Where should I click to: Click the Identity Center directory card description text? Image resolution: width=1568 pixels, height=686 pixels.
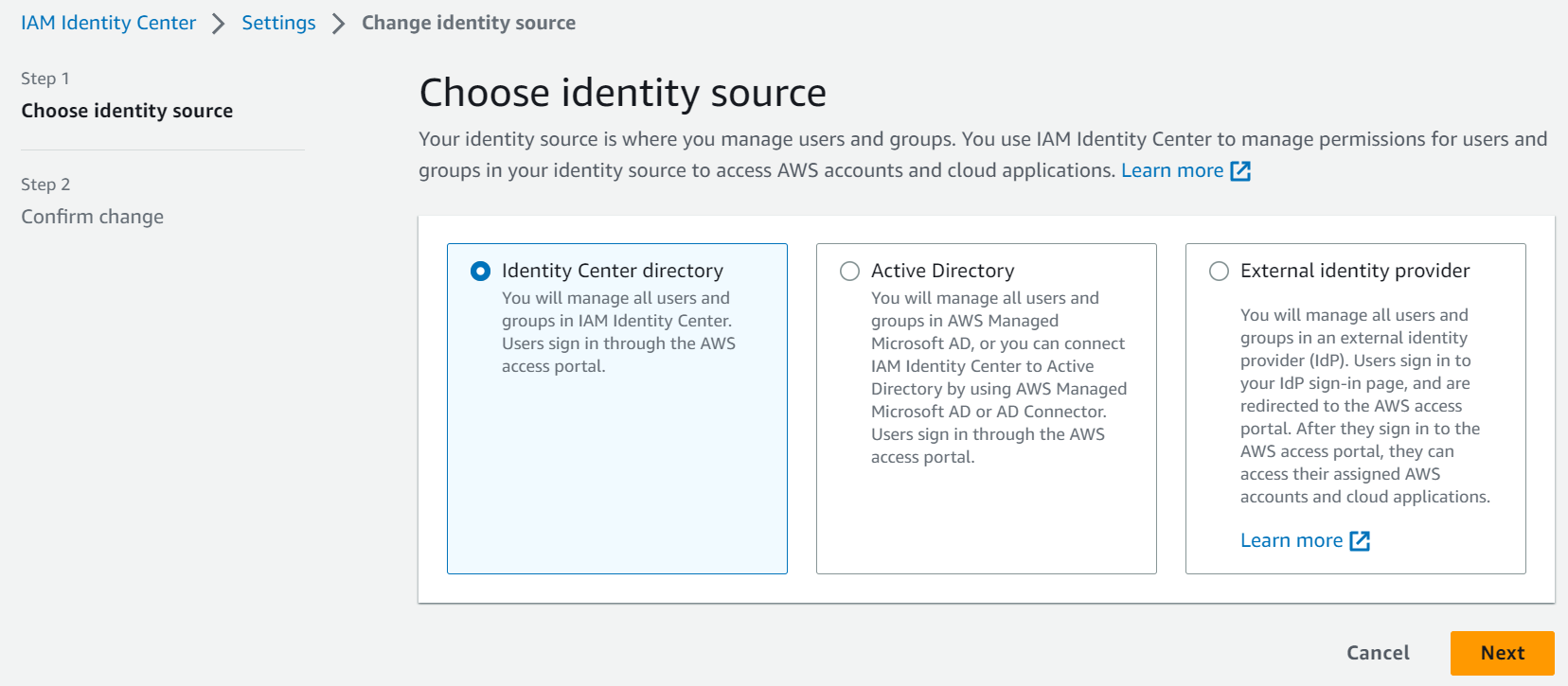[x=618, y=332]
